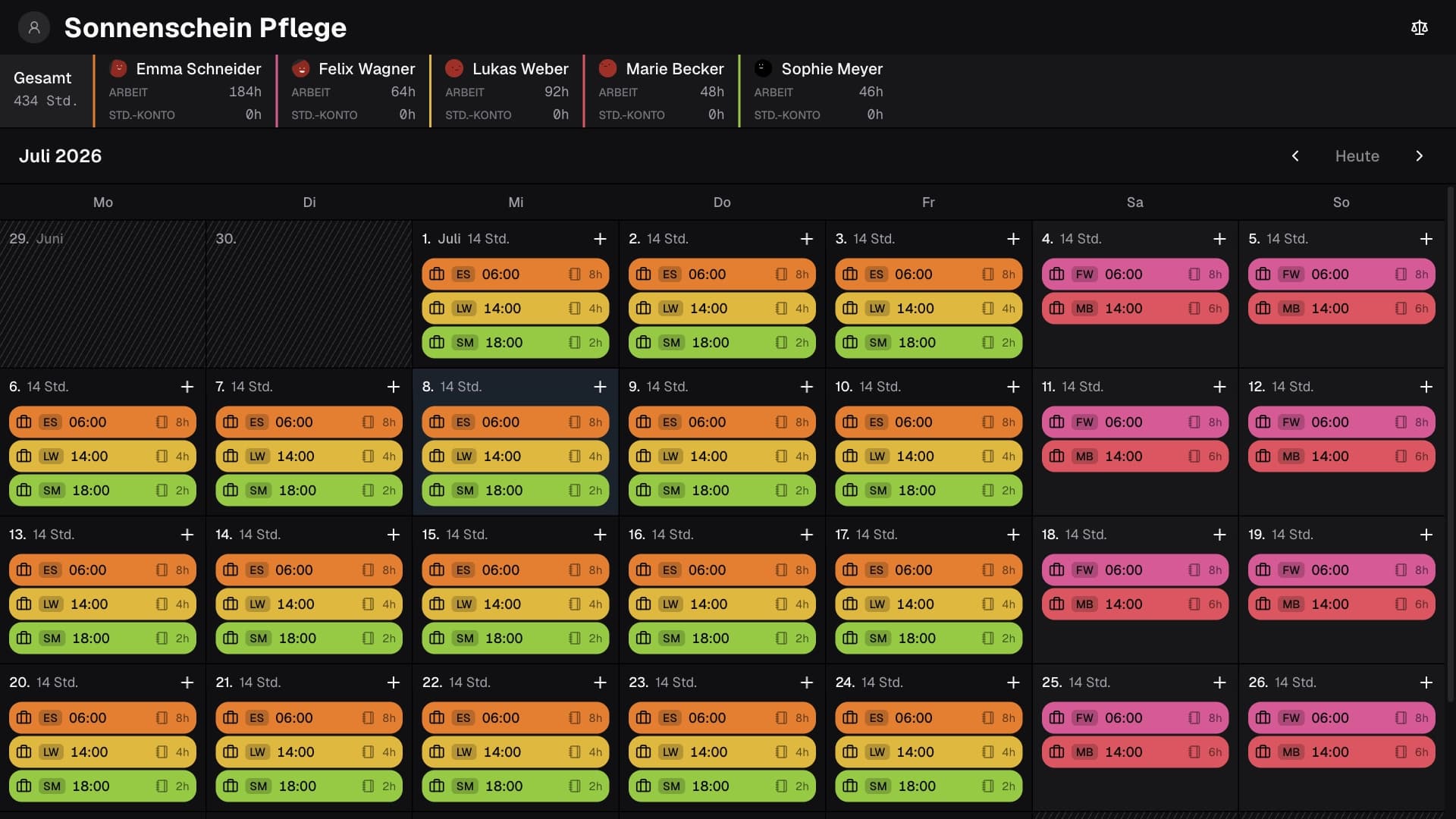Click Emma Schneider's avatar icon
The height and width of the screenshot is (819, 1456).
coord(118,68)
